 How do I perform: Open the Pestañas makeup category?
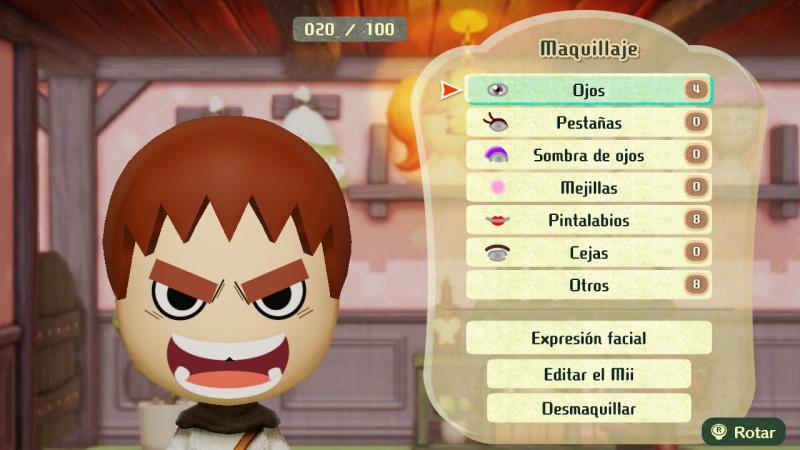point(589,122)
